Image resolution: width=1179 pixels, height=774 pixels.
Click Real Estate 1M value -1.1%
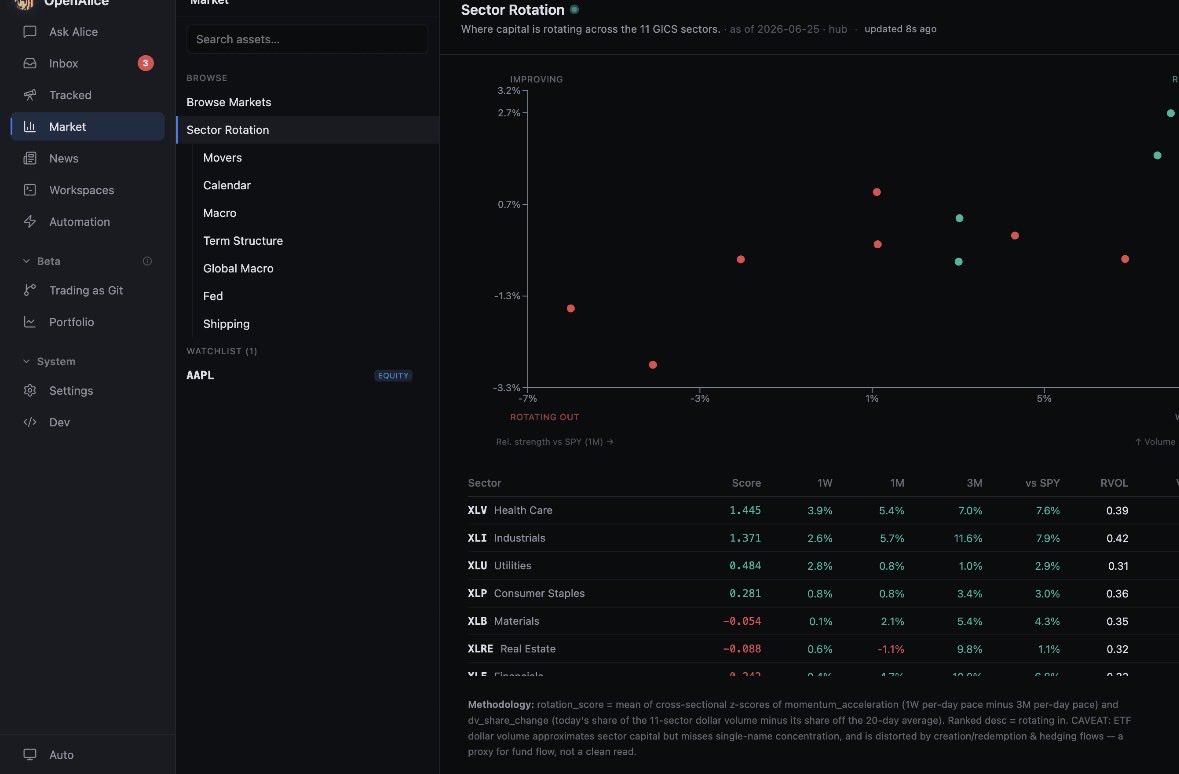click(891, 648)
